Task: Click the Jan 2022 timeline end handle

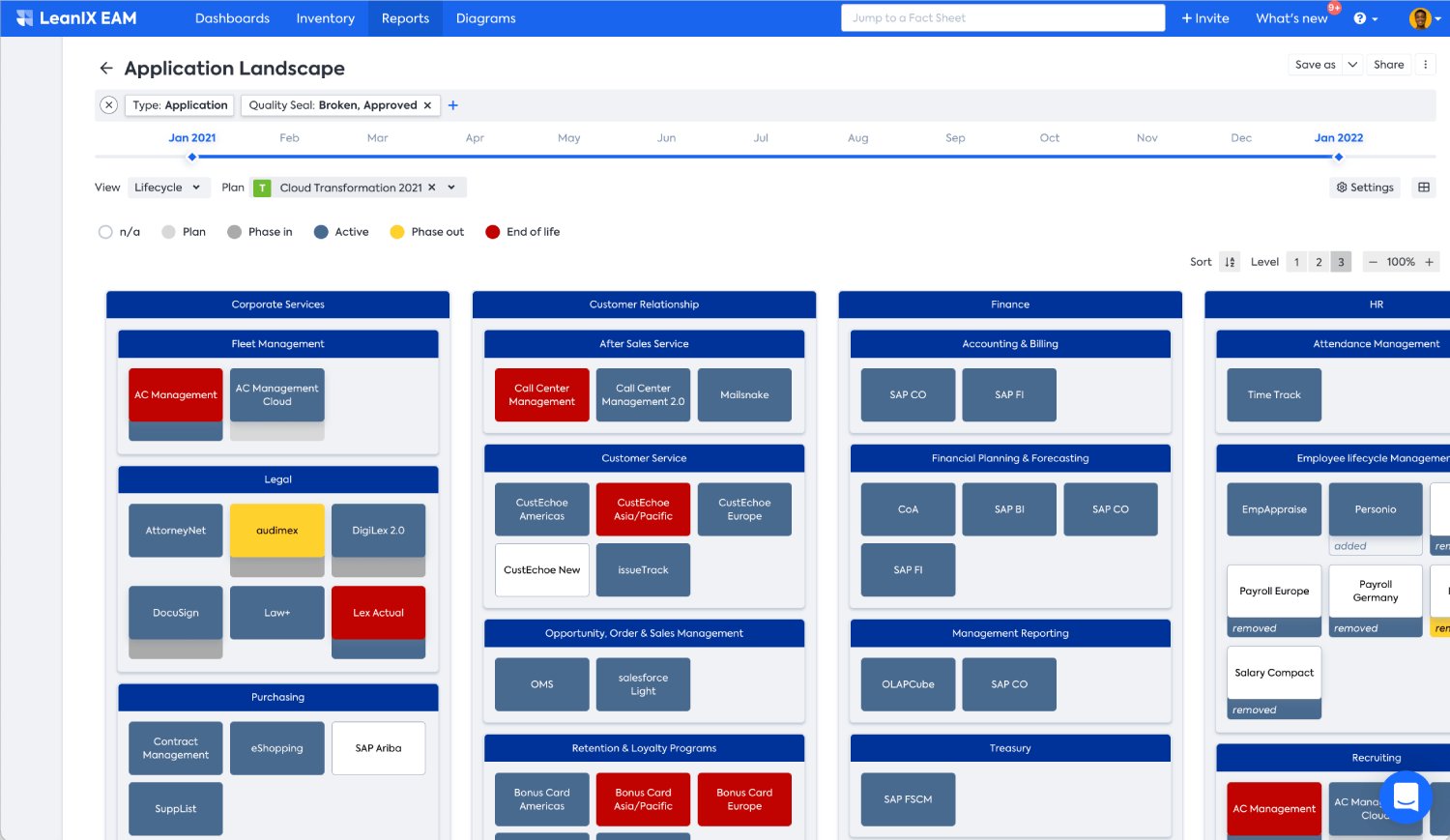Action: point(1338,157)
